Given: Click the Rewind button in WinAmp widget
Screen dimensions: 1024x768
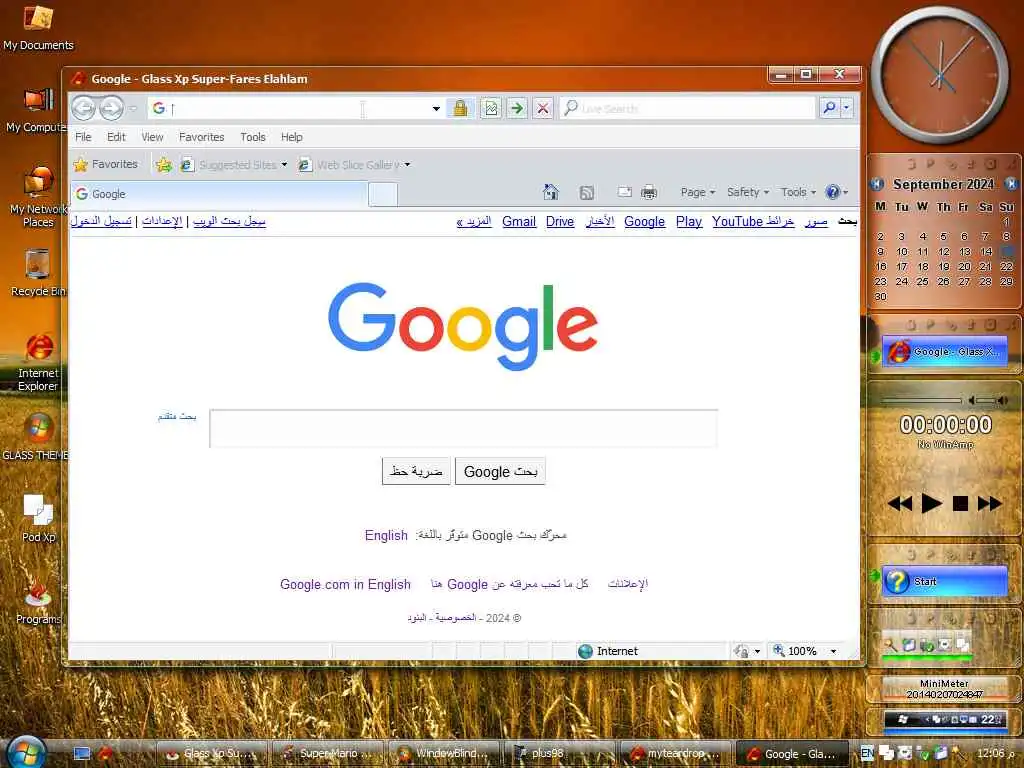Looking at the screenshot, I should pos(901,504).
